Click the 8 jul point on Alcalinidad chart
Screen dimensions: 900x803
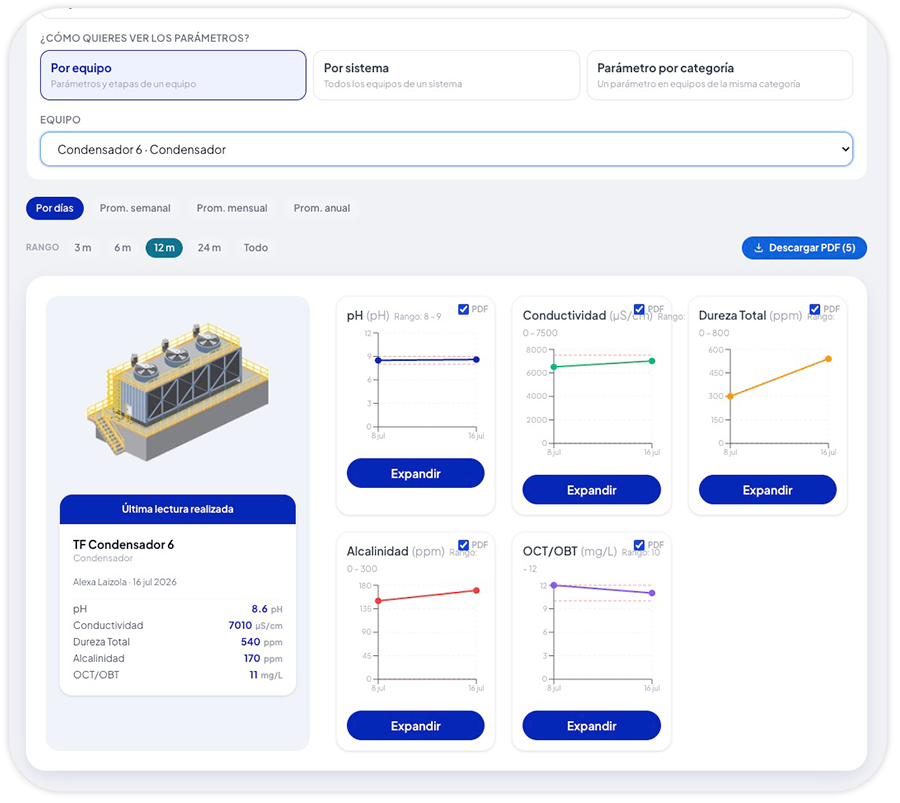pyautogui.click(x=378, y=601)
